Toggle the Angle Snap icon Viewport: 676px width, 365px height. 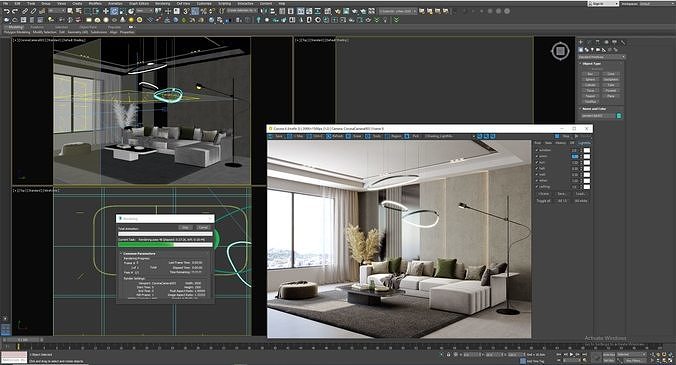click(x=195, y=11)
